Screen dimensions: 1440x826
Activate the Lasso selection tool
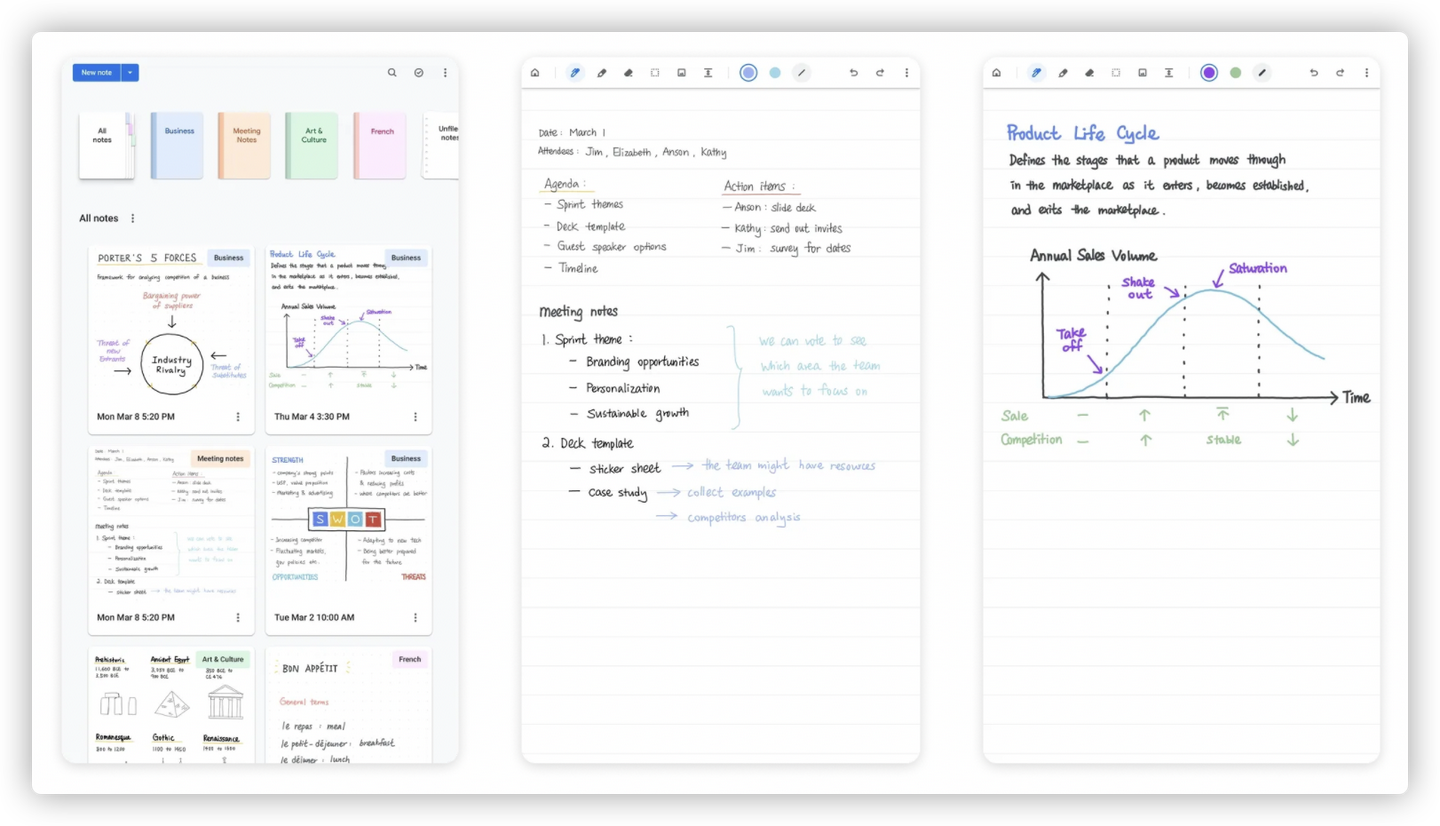pos(654,72)
